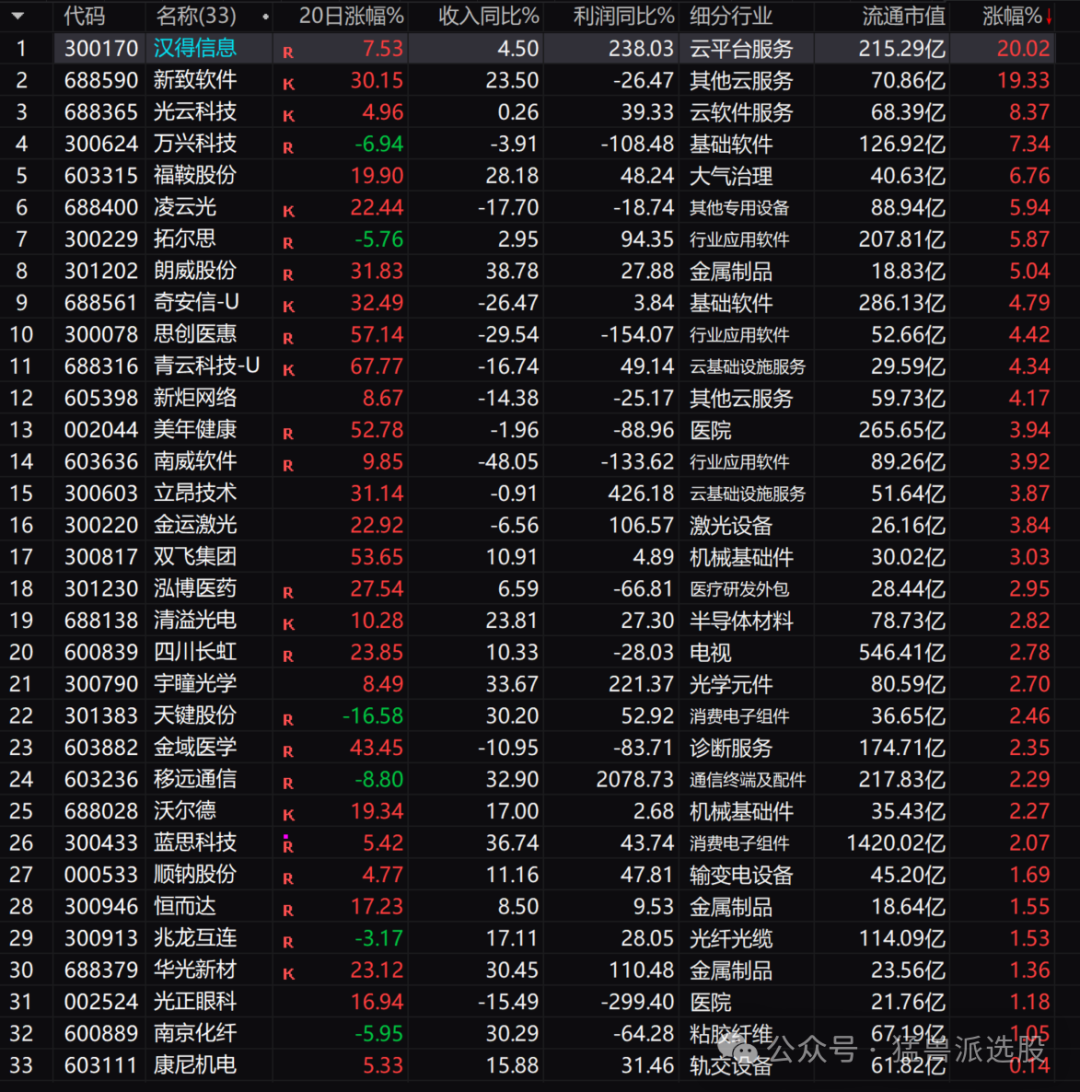Click the 云平台服务 industry cell

coord(741,49)
